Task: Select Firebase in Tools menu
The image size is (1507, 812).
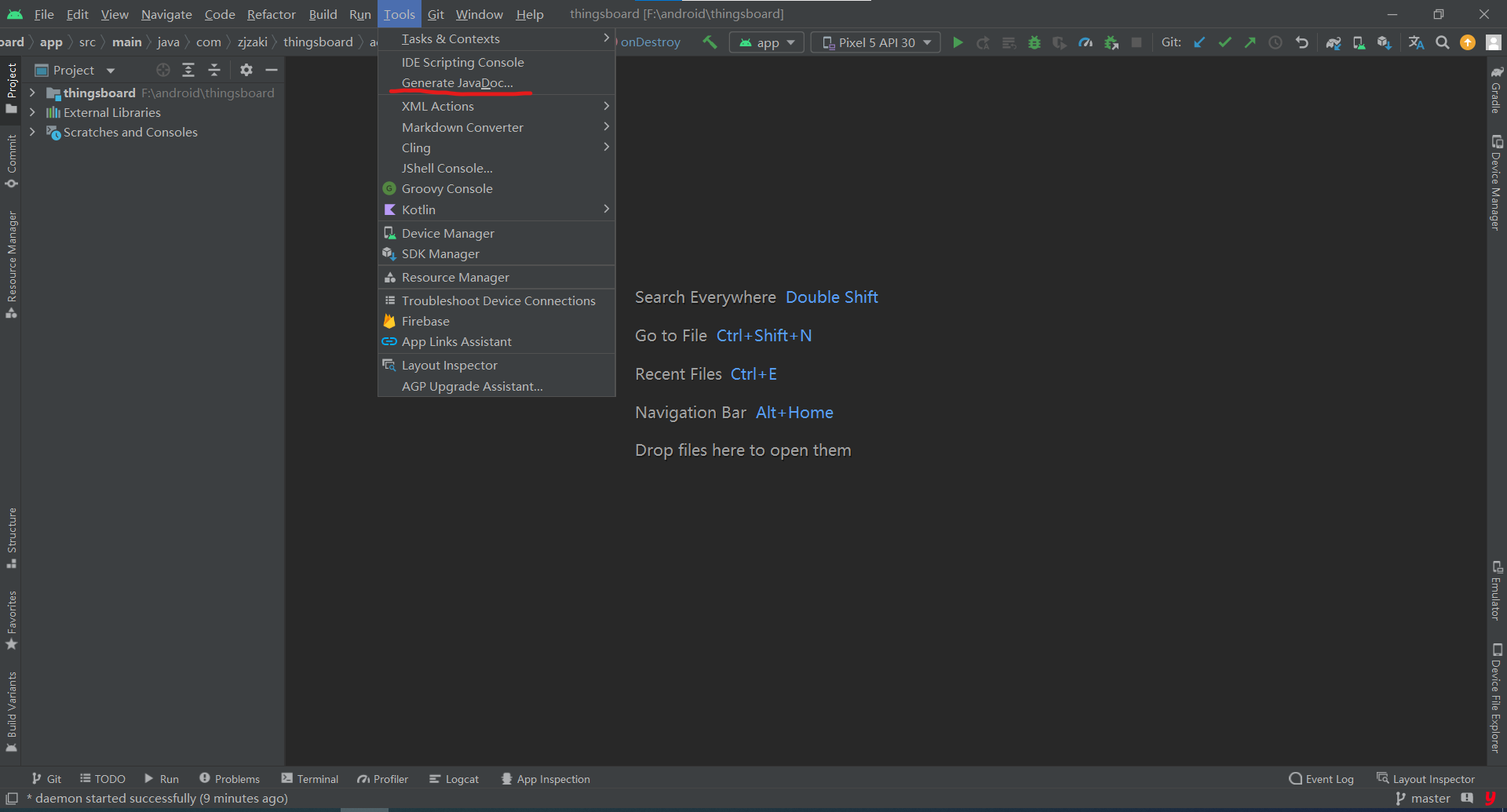Action: 497,321
